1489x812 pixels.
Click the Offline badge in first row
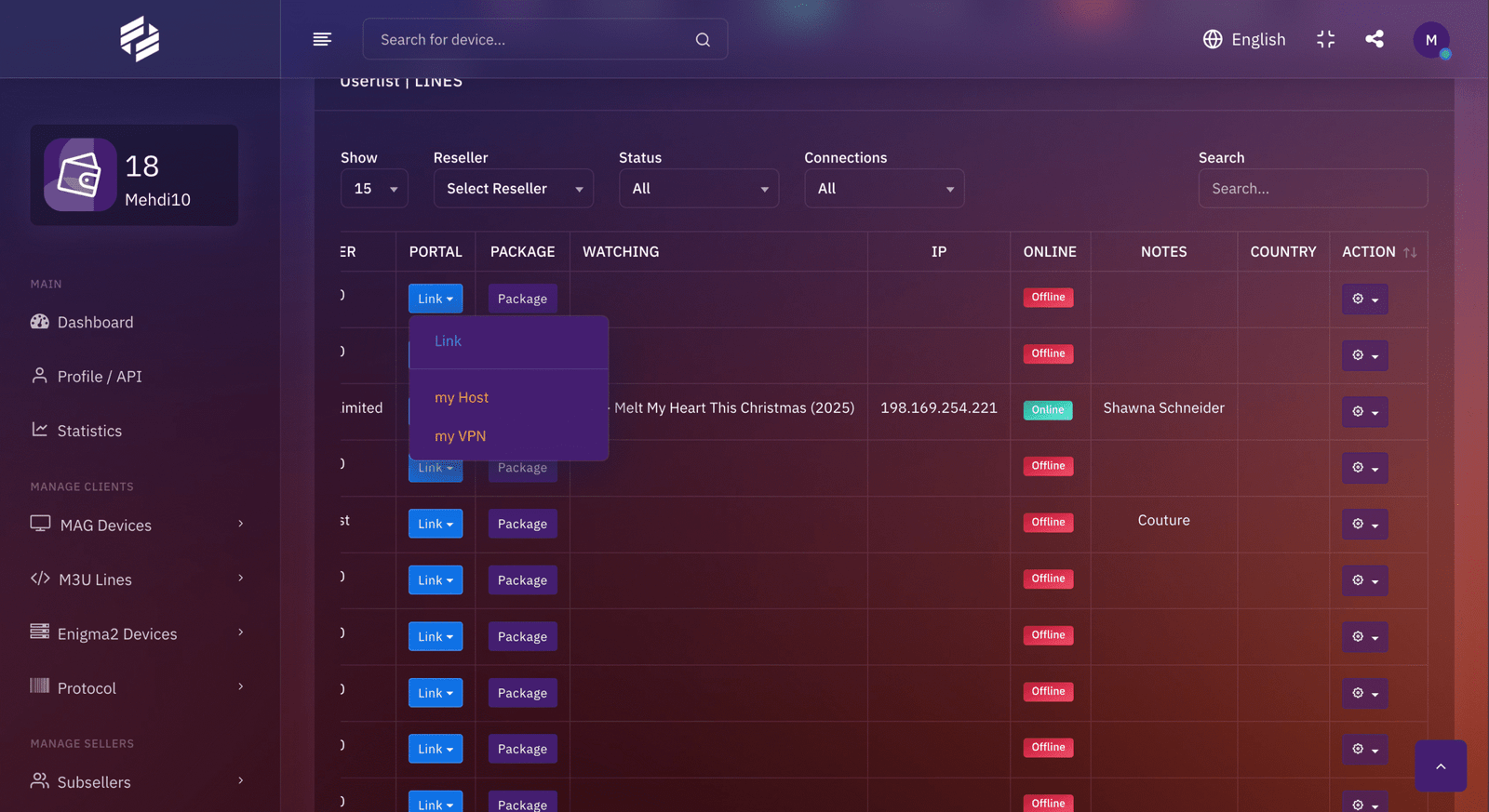pos(1048,298)
